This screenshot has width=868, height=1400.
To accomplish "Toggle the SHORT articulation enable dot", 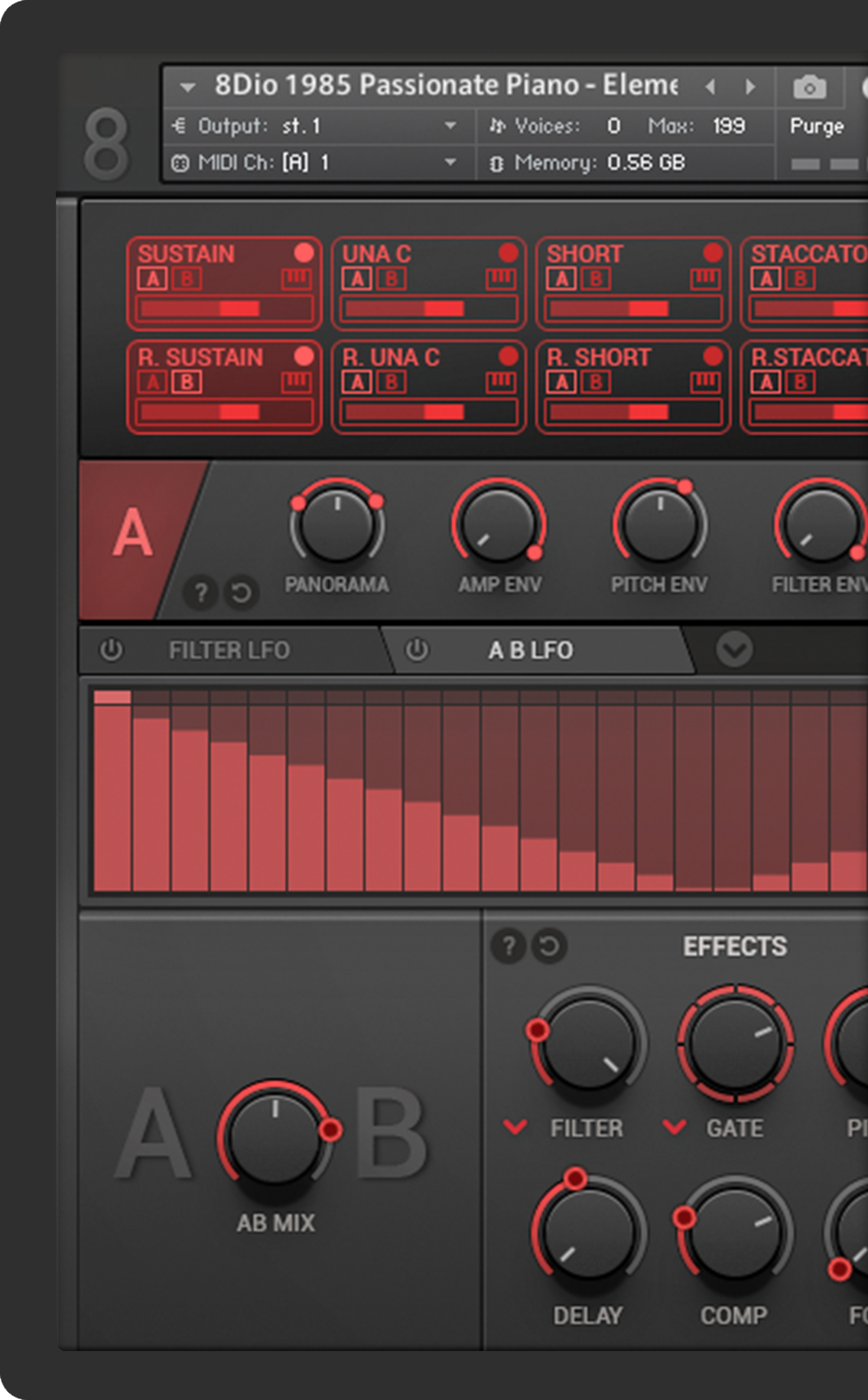I will (712, 252).
